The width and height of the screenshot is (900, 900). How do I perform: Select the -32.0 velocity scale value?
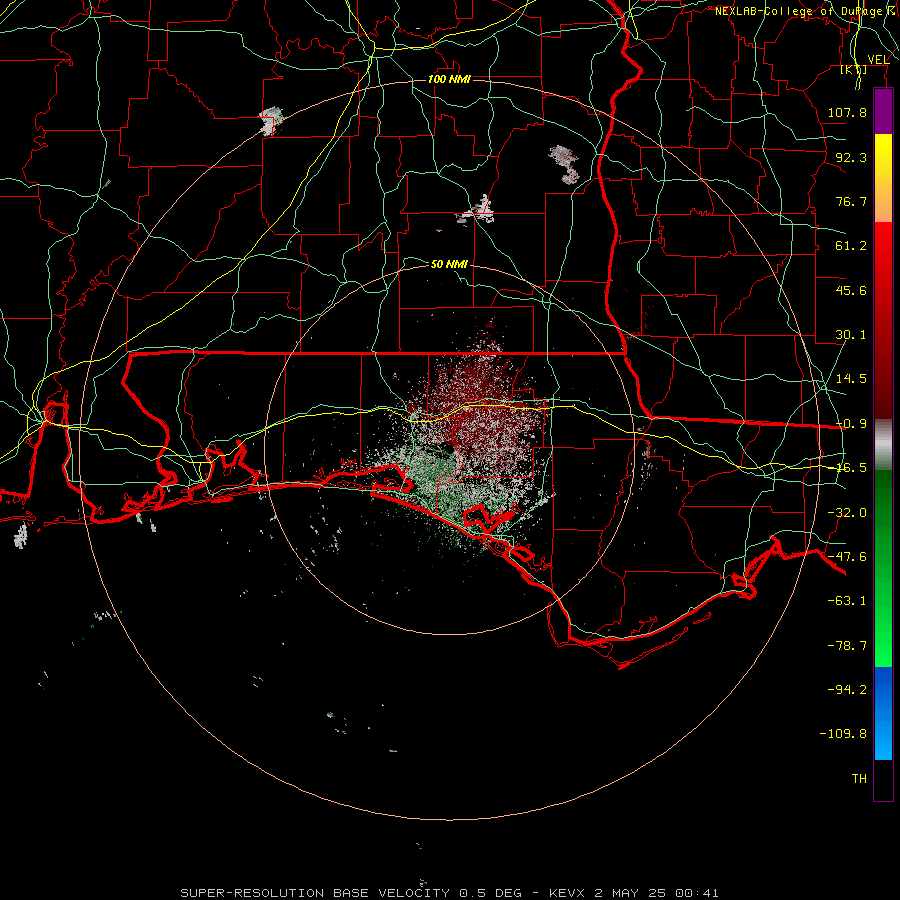(x=847, y=513)
